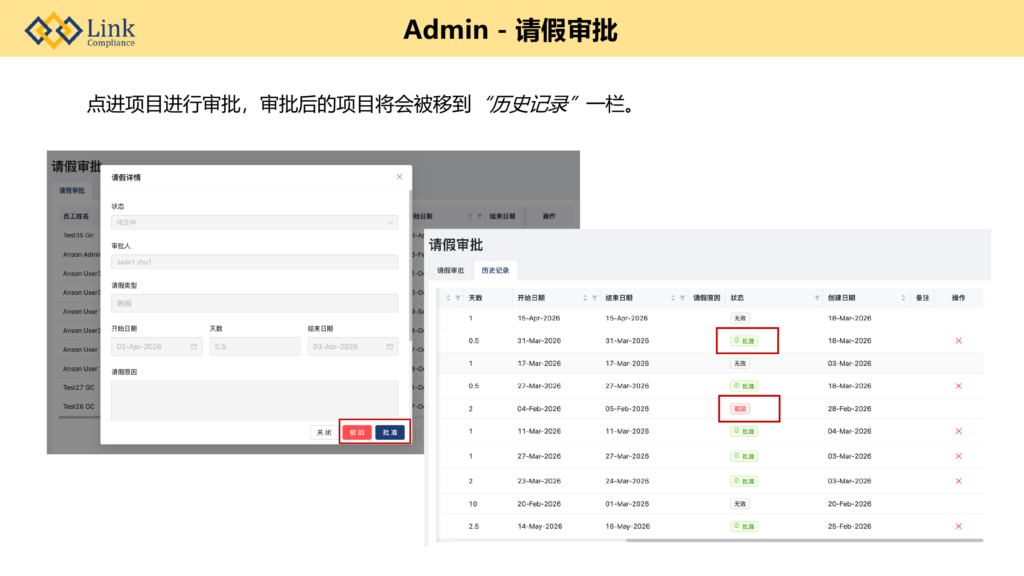Click the red delete X in the 14-May-2026 row

(958, 526)
